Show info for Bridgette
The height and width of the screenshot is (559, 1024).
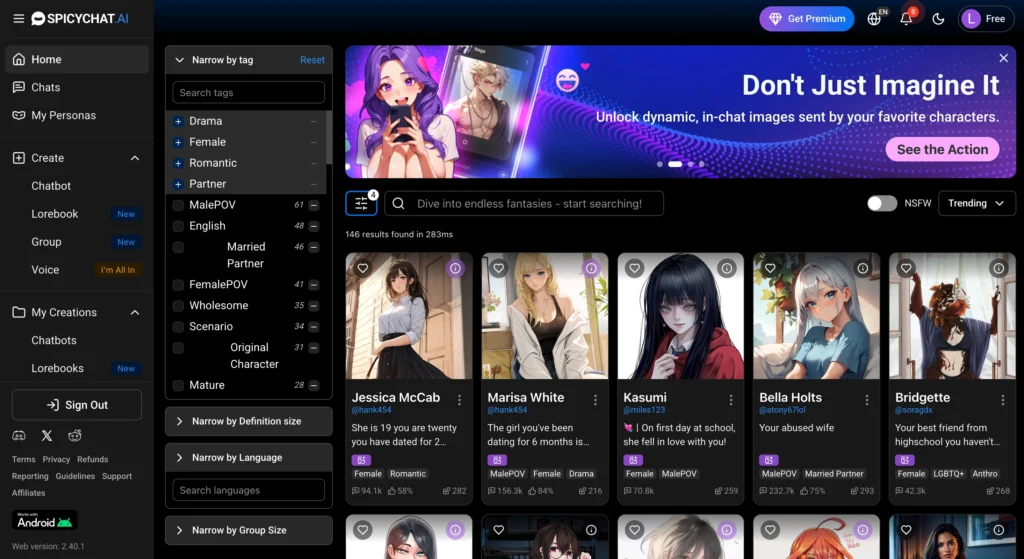point(999,268)
